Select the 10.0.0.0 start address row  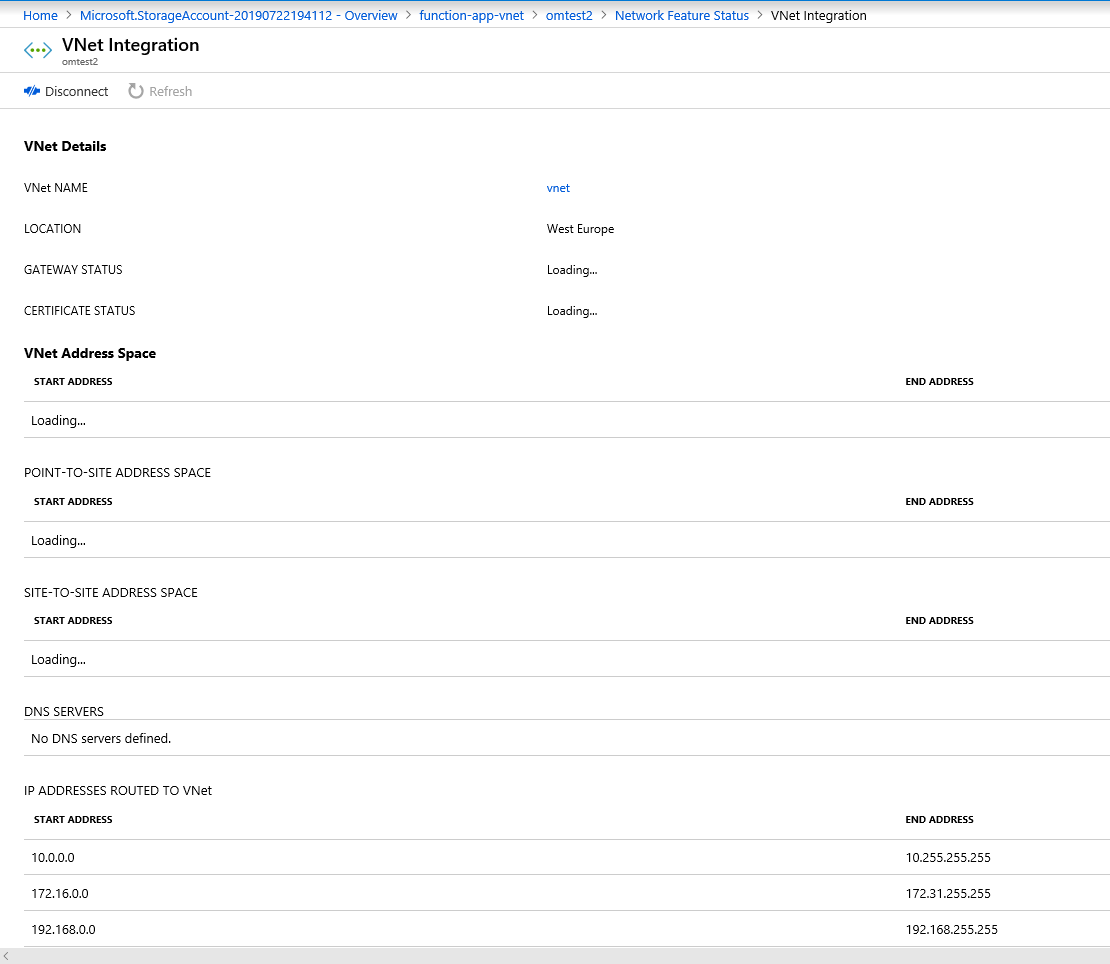52,857
